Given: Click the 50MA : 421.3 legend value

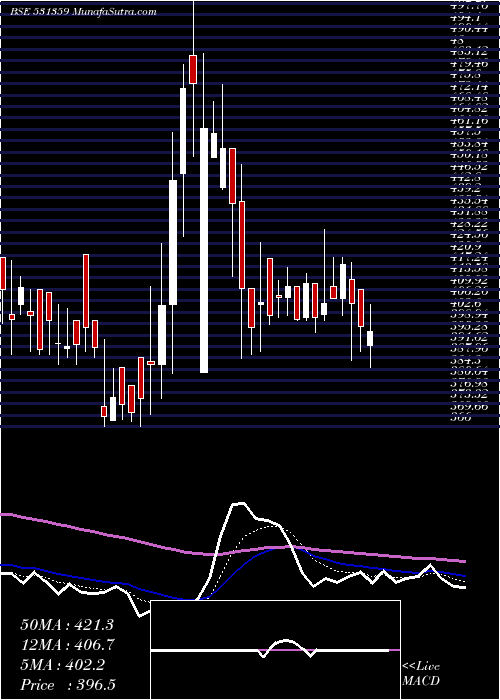Looking at the screenshot, I should pos(67,625).
